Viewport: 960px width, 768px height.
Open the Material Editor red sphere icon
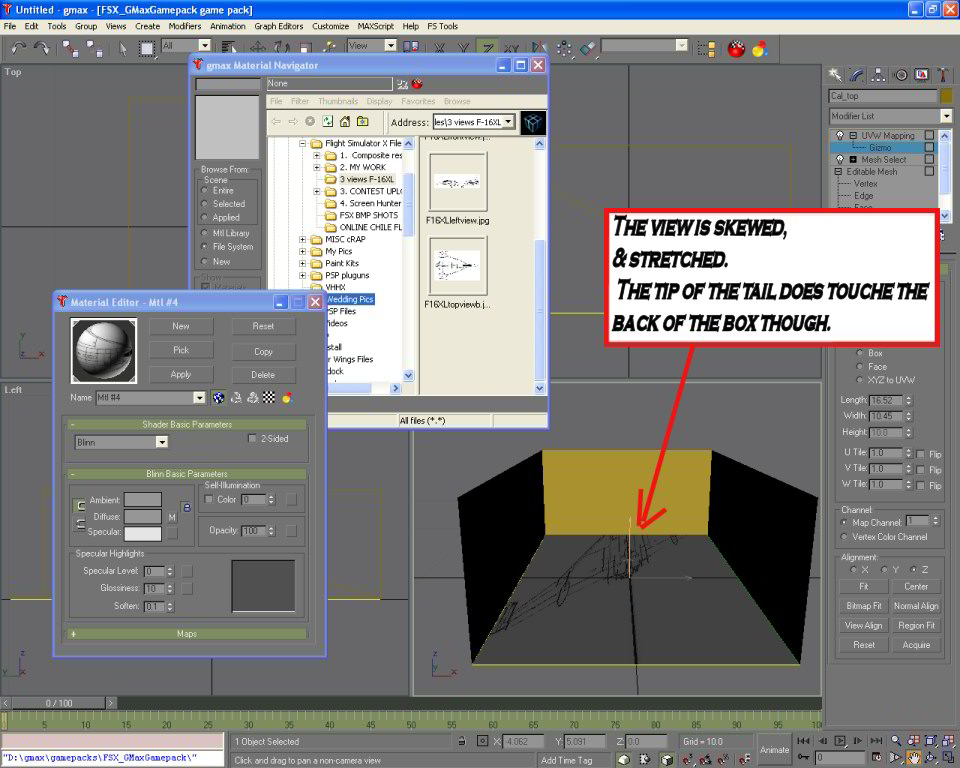tap(737, 47)
